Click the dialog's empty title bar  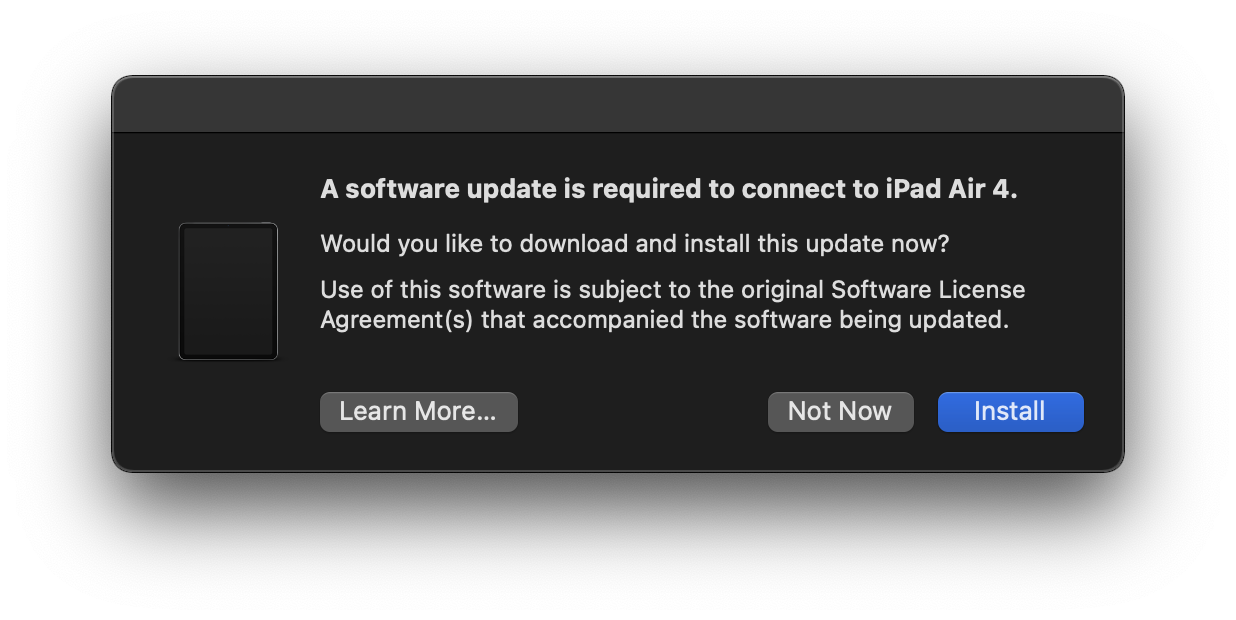pyautogui.click(x=617, y=105)
